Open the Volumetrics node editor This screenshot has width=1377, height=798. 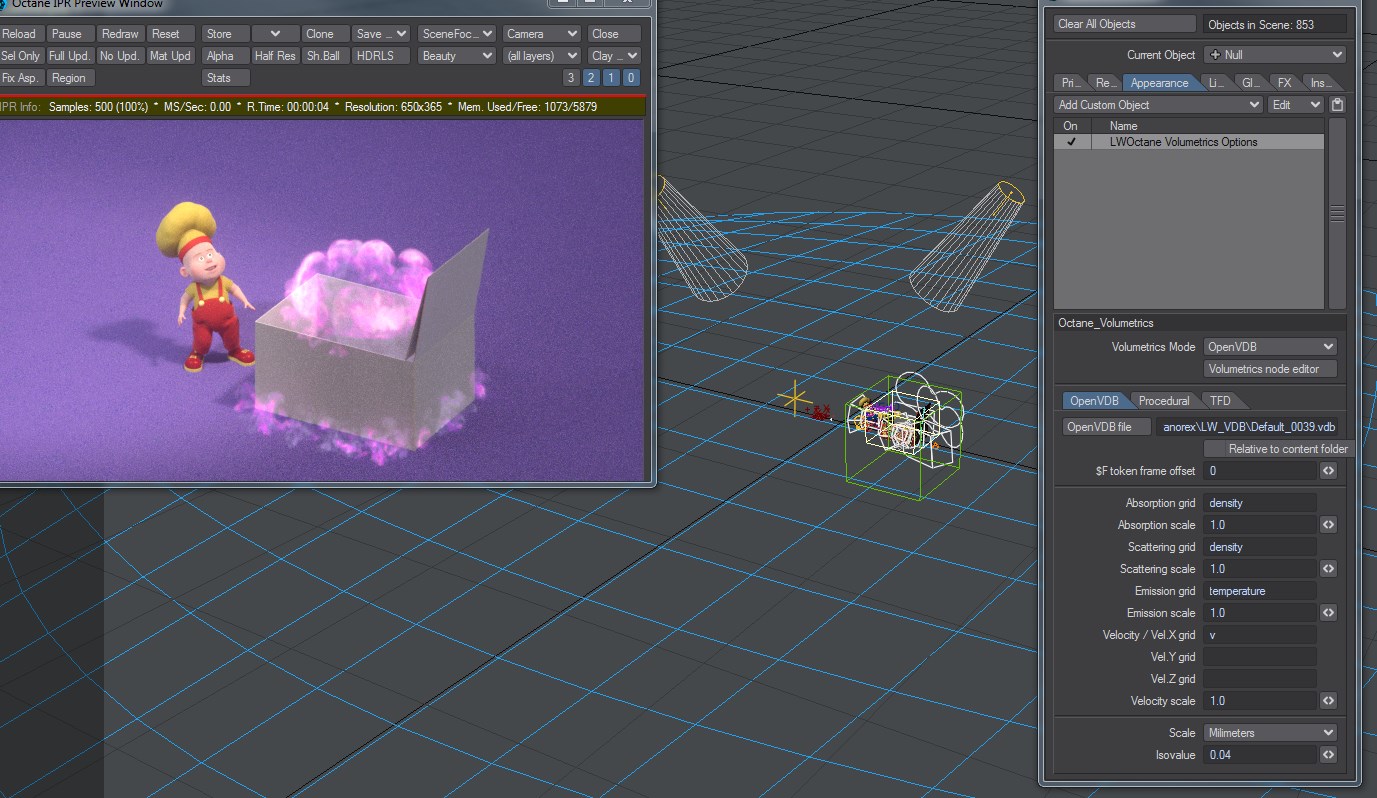coord(1270,369)
